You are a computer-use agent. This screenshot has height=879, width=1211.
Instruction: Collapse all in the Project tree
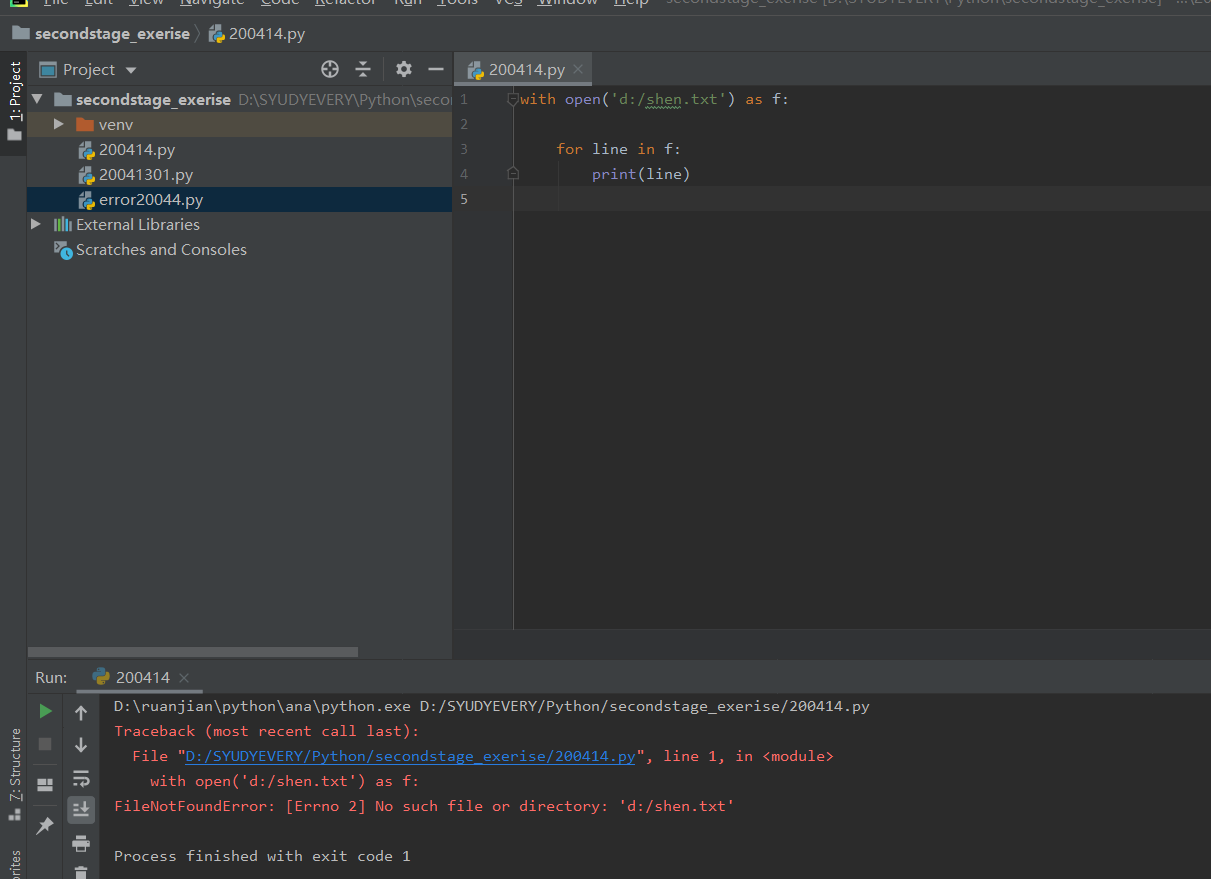[363, 69]
